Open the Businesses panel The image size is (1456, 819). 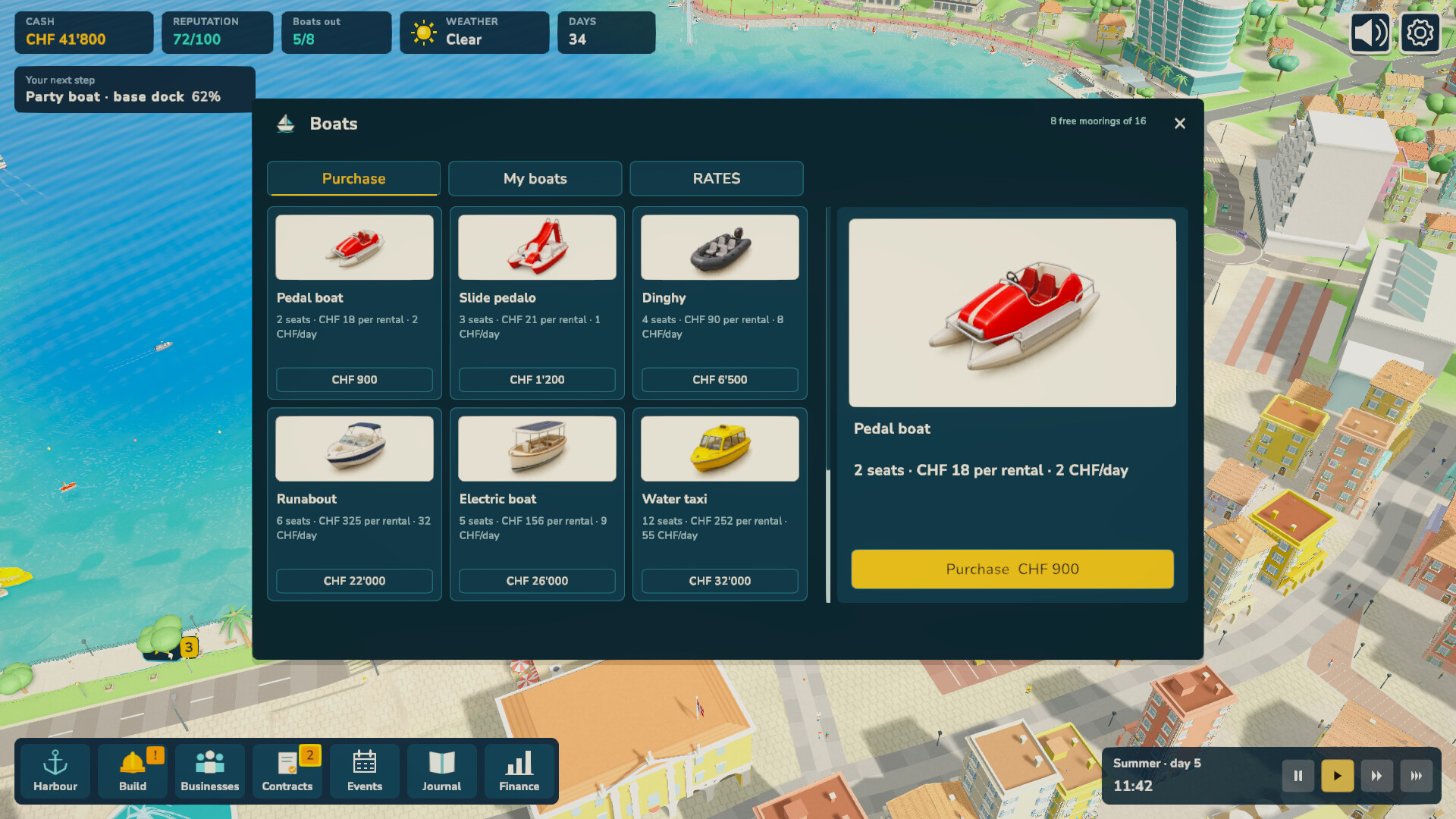[210, 771]
